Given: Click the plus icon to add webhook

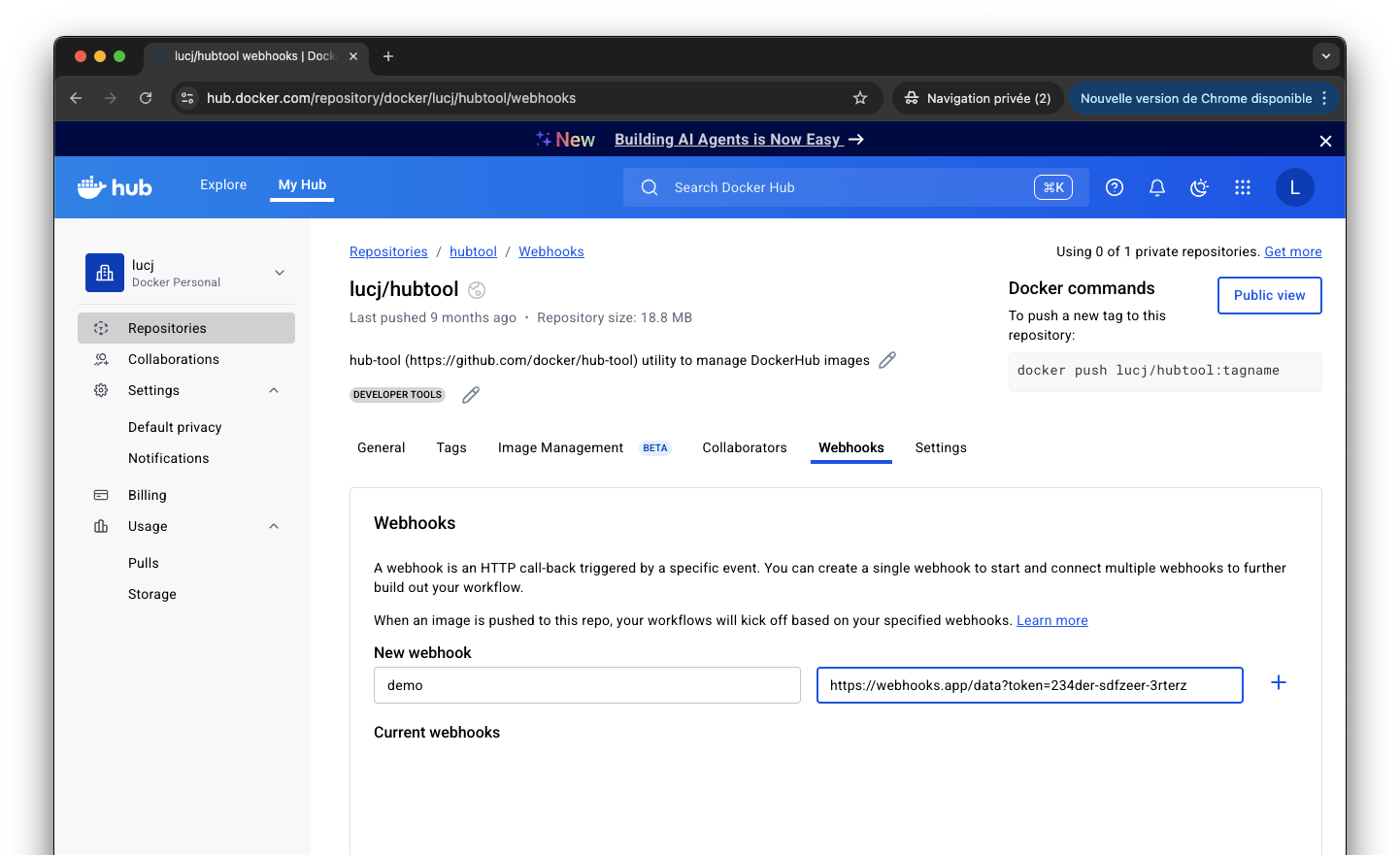Looking at the screenshot, I should (x=1279, y=682).
